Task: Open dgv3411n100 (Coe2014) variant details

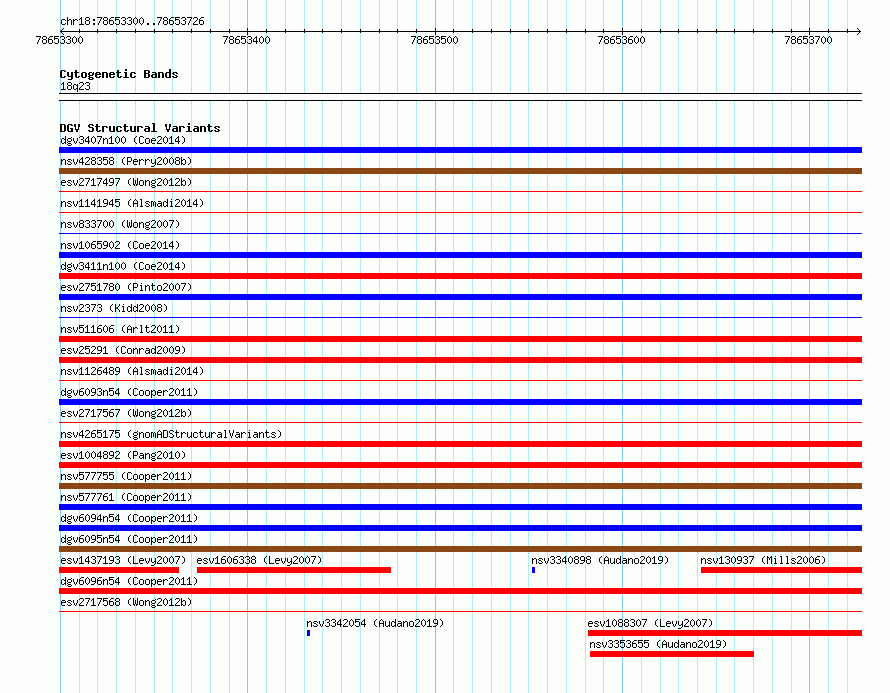Action: (x=123, y=266)
